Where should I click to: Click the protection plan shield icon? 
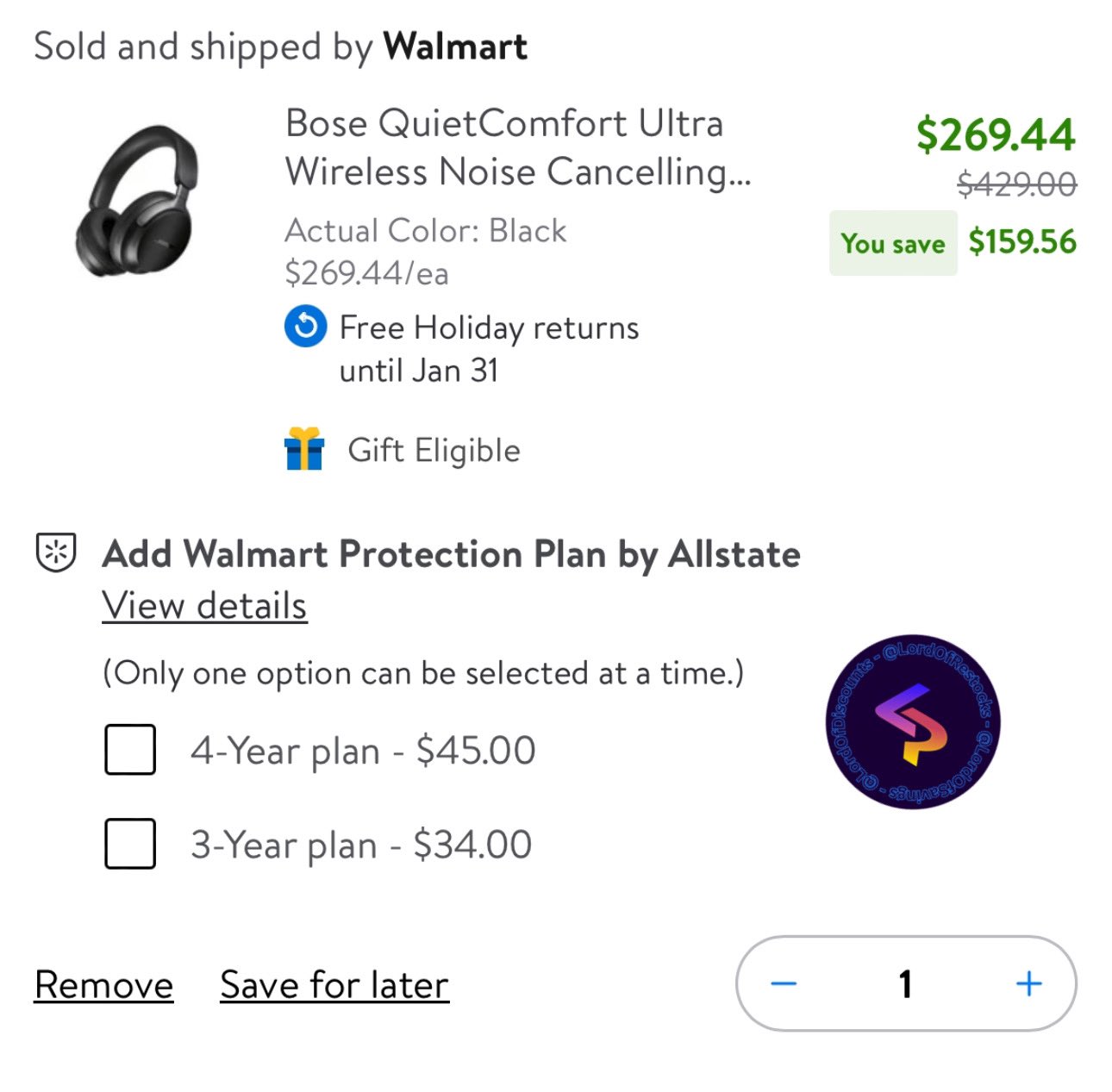point(56,552)
